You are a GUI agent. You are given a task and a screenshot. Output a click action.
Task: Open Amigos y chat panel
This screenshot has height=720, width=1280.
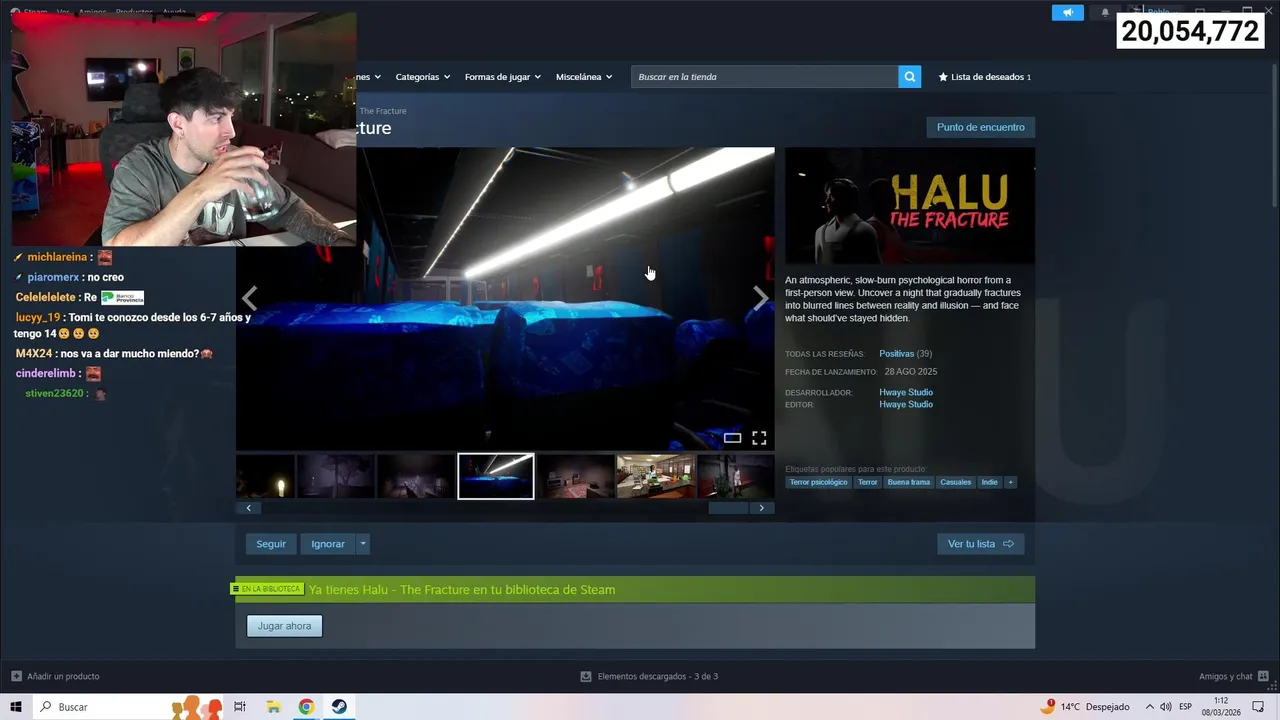pos(1232,676)
